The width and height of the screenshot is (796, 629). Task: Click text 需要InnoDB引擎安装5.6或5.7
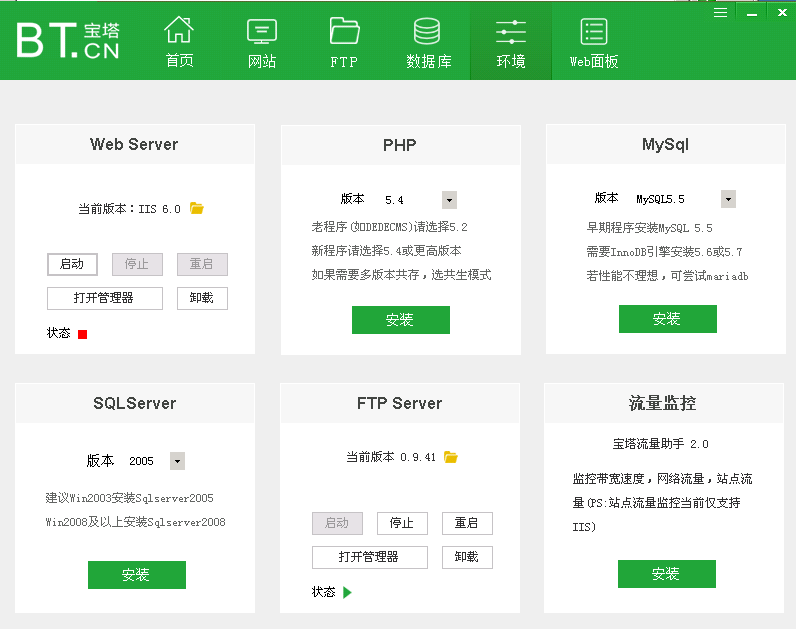pos(664,252)
